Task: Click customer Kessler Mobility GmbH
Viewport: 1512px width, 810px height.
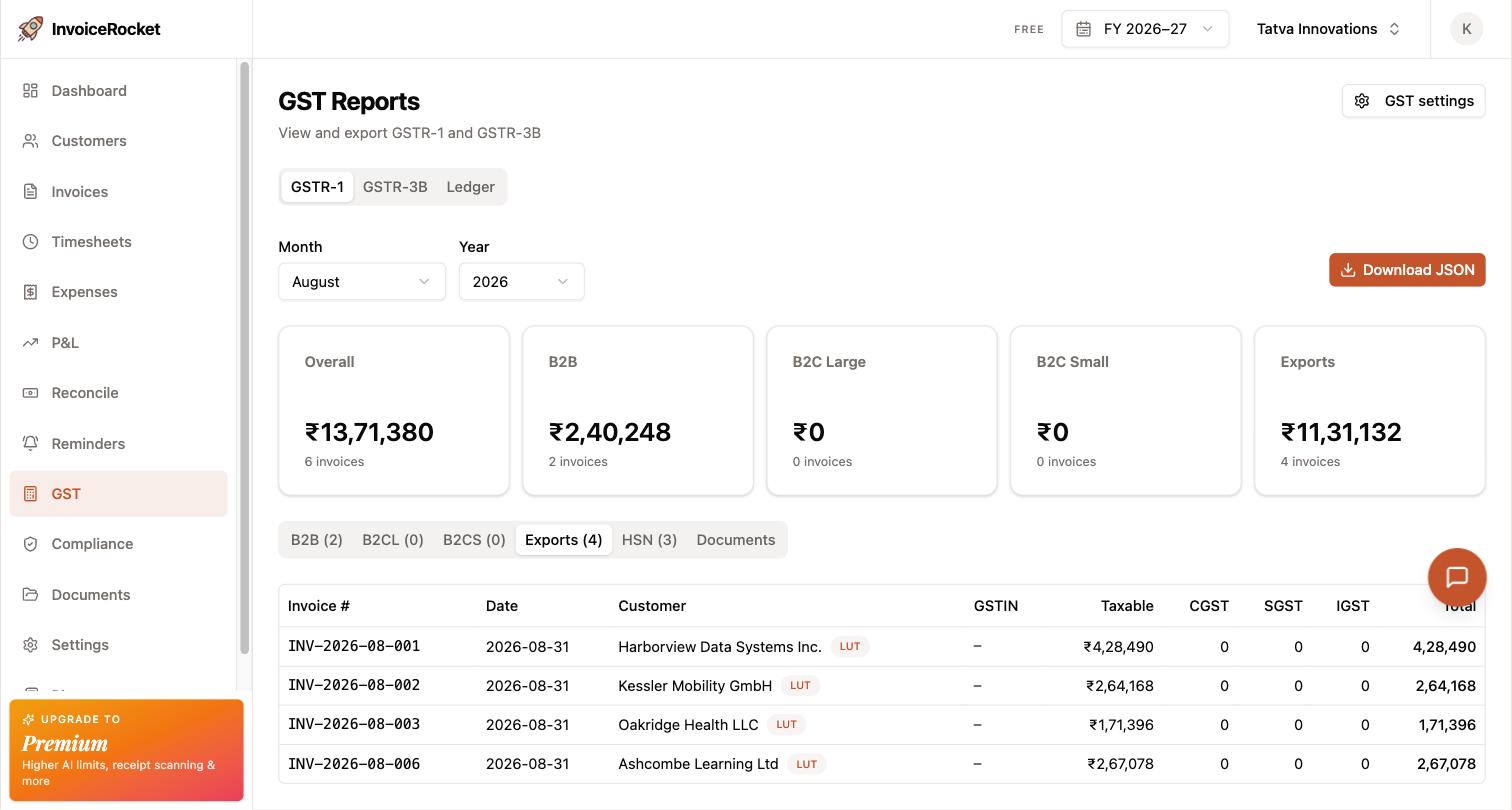Action: pos(695,686)
